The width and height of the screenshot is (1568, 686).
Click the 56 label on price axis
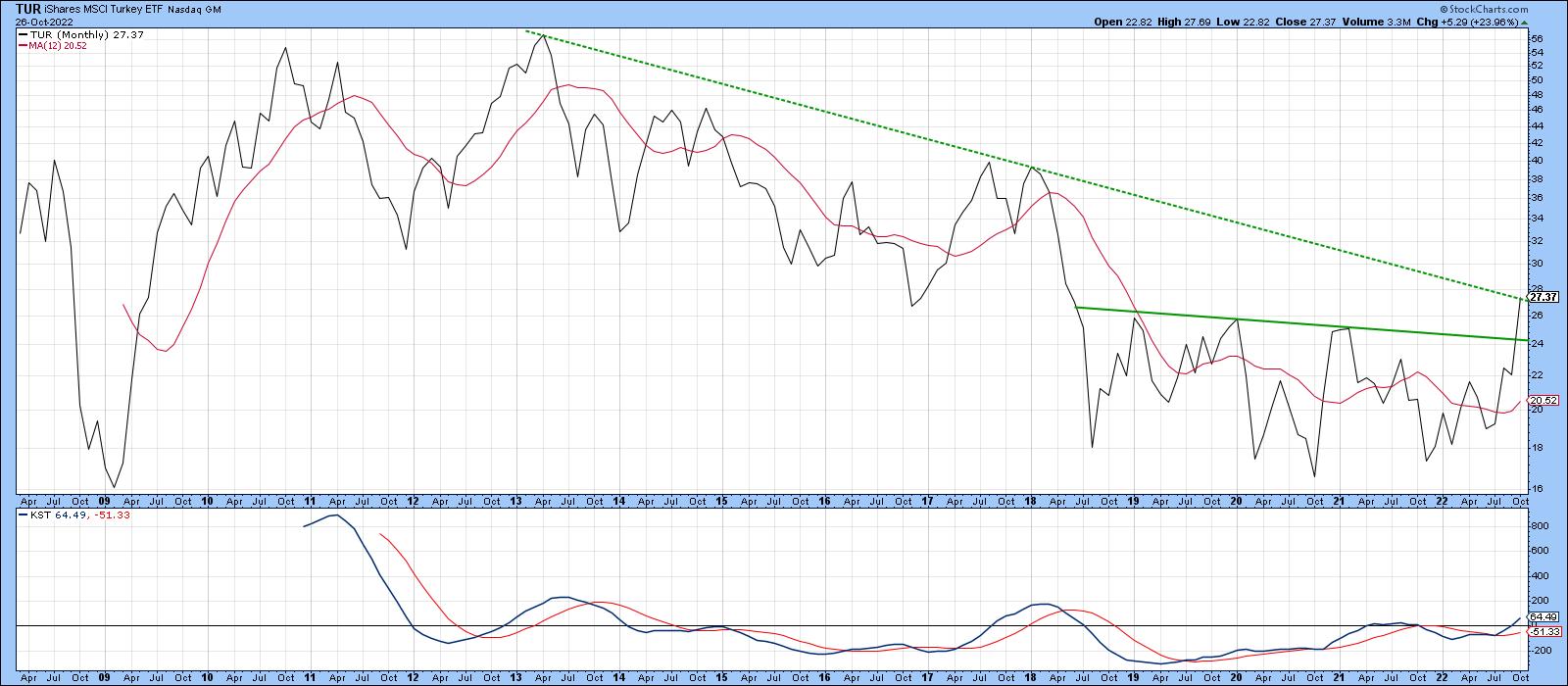tap(1537, 39)
